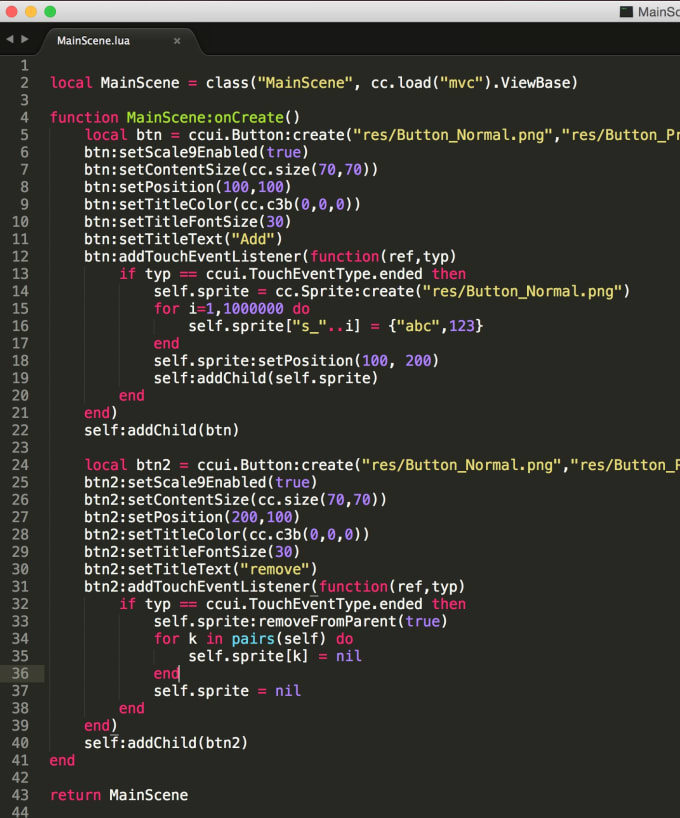Click on "function MainScene:onCreate()" text
The image size is (680, 818).
pyautogui.click(x=175, y=117)
